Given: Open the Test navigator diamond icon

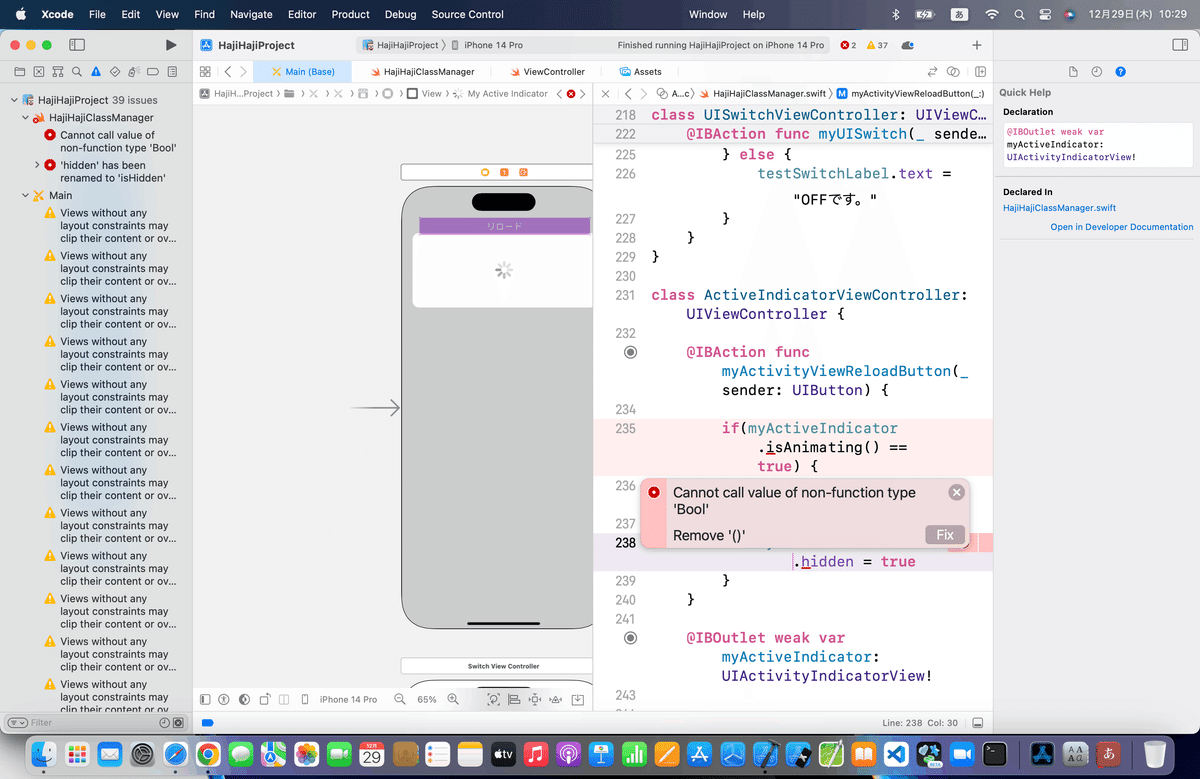Looking at the screenshot, I should tap(115, 72).
